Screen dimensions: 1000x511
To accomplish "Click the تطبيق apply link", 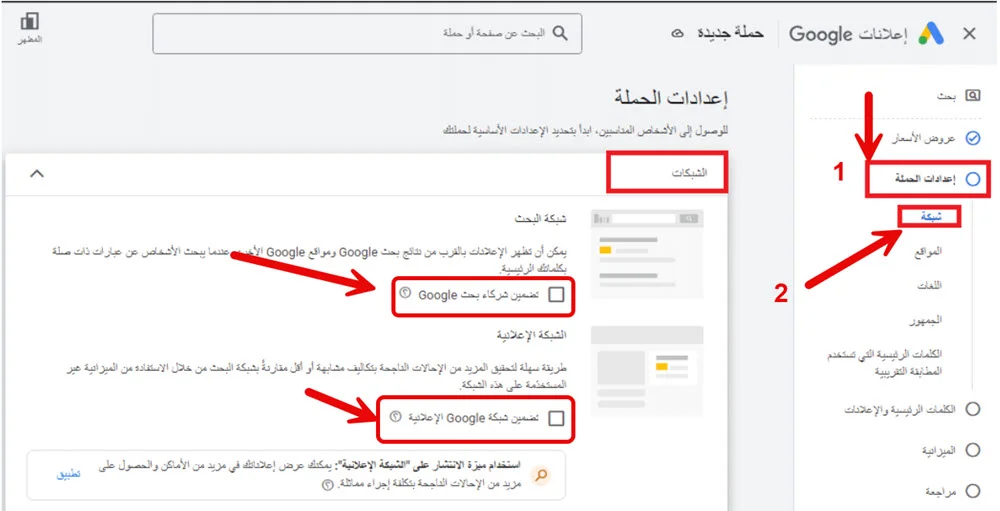I will point(69,475).
